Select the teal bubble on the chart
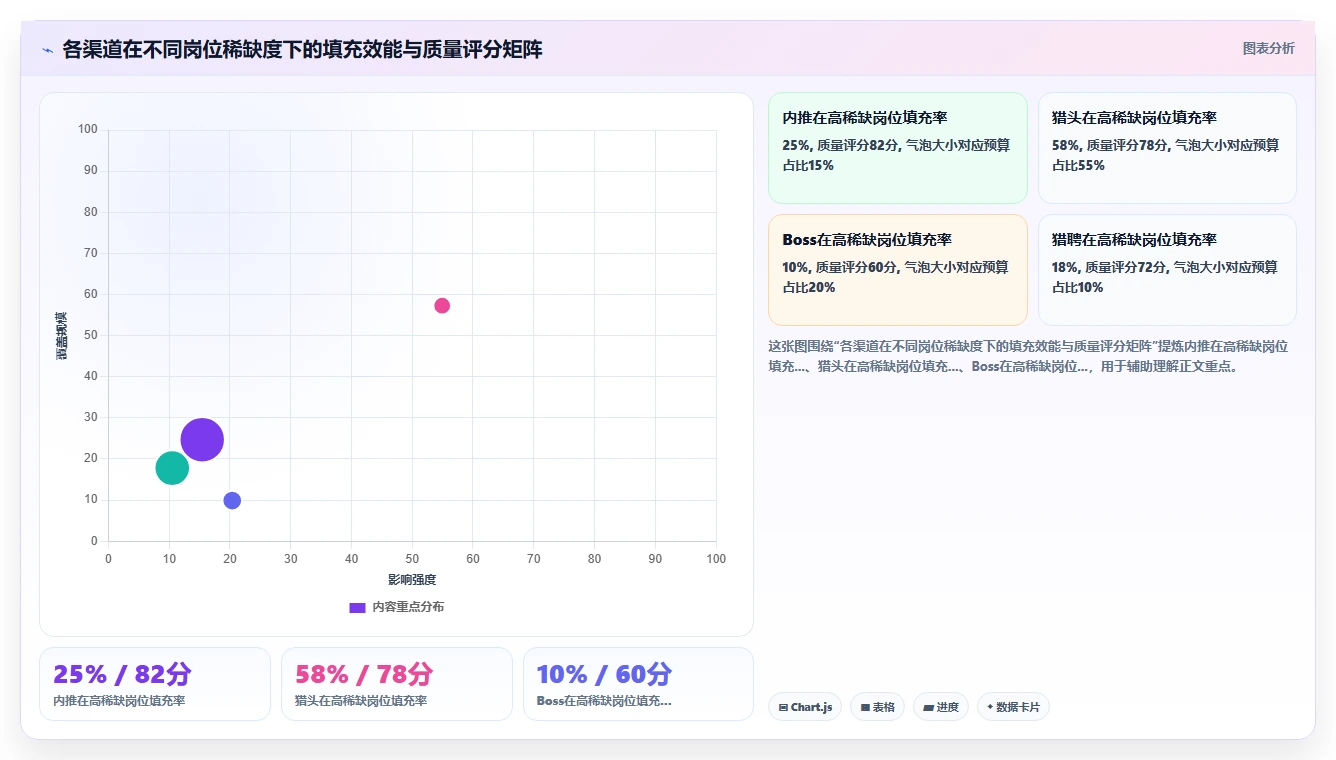 172,467
